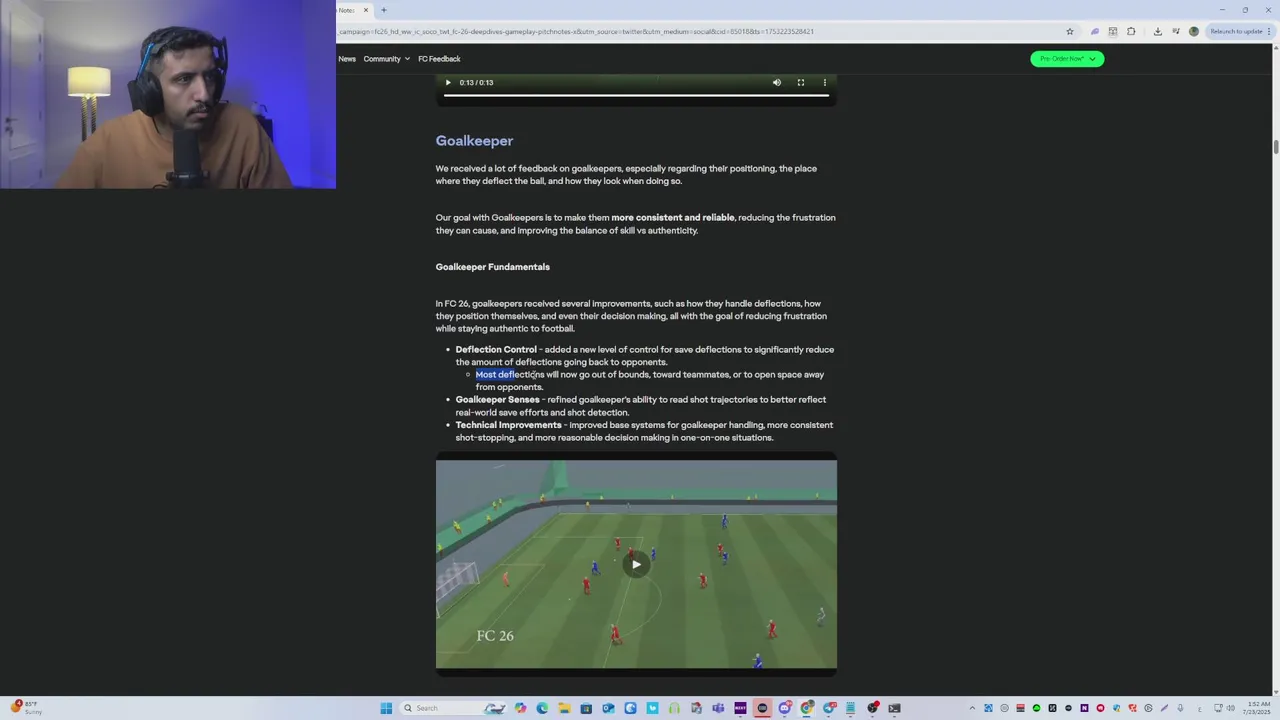The height and width of the screenshot is (720, 1280).
Task: Open Microsoft Teams from the taskbar
Action: pyautogui.click(x=718, y=708)
